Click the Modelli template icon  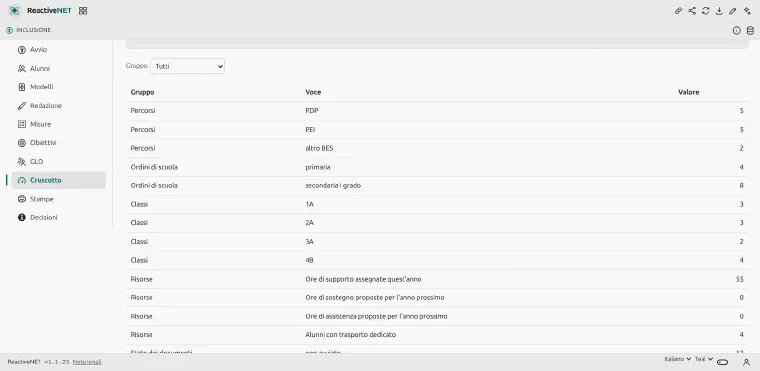pyautogui.click(x=22, y=87)
